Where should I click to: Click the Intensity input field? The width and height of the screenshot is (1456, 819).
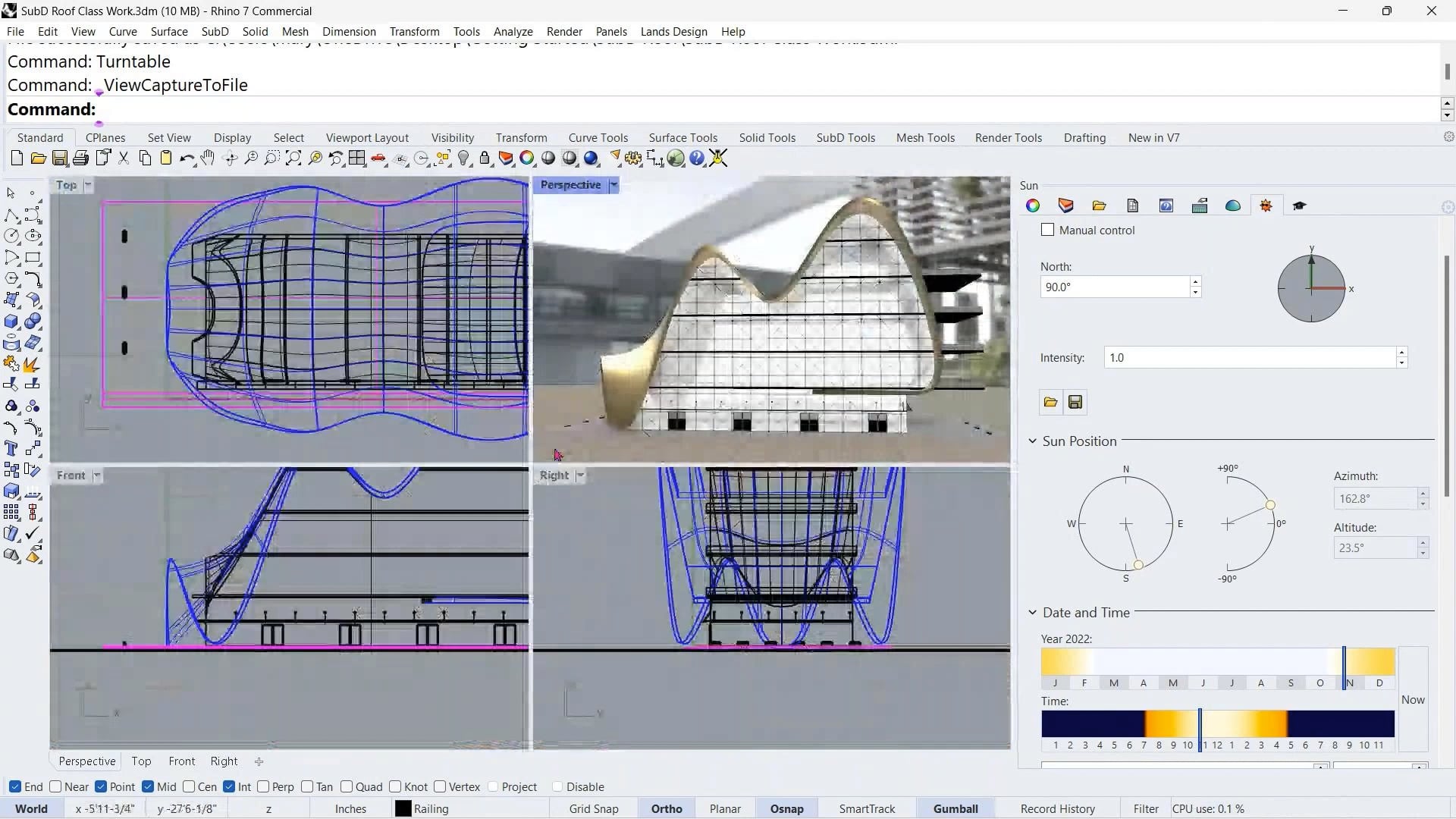click(x=1250, y=358)
